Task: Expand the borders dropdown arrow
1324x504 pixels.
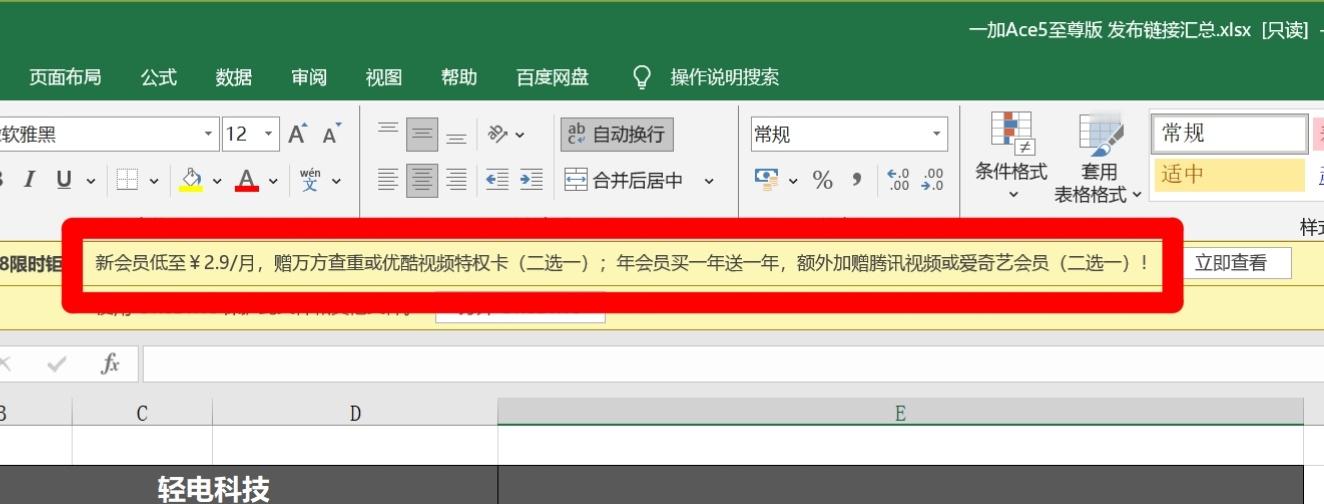Action: (154, 181)
